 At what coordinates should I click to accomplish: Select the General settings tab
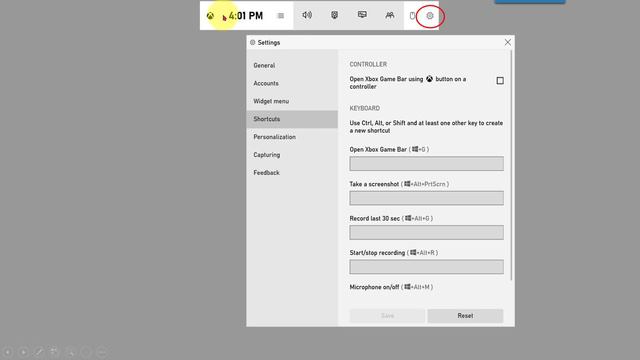(292, 65)
